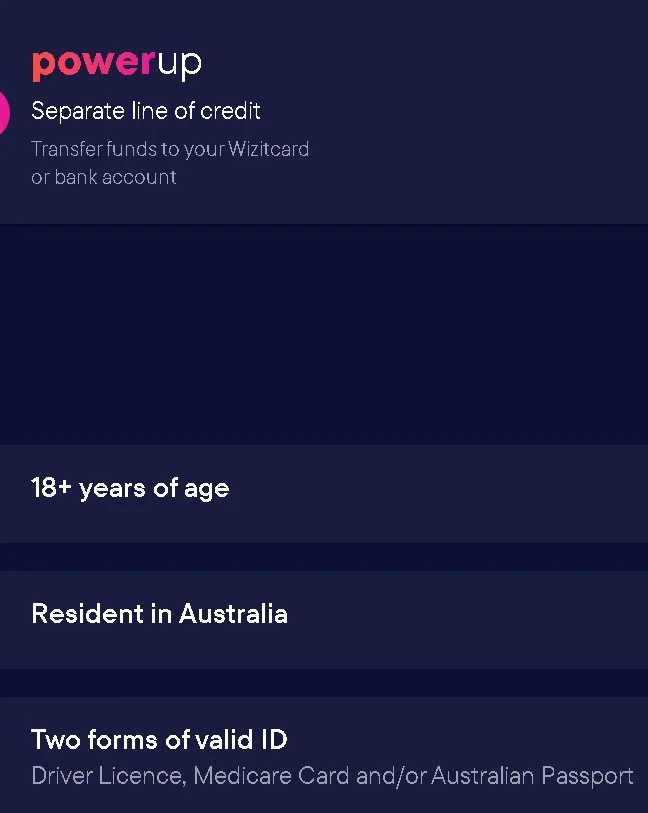The image size is (648, 813).
Task: Select the "Separate line of credit" heading
Action: coord(146,110)
